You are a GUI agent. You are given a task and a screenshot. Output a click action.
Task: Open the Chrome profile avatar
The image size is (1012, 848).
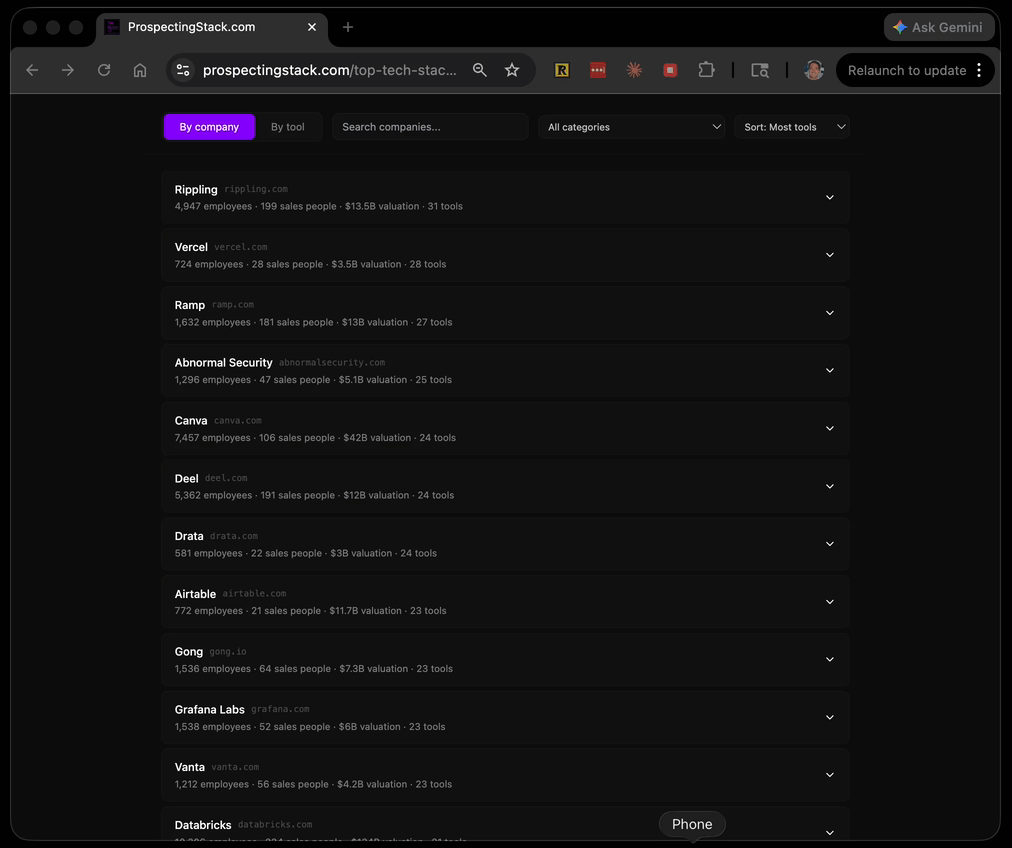(814, 70)
